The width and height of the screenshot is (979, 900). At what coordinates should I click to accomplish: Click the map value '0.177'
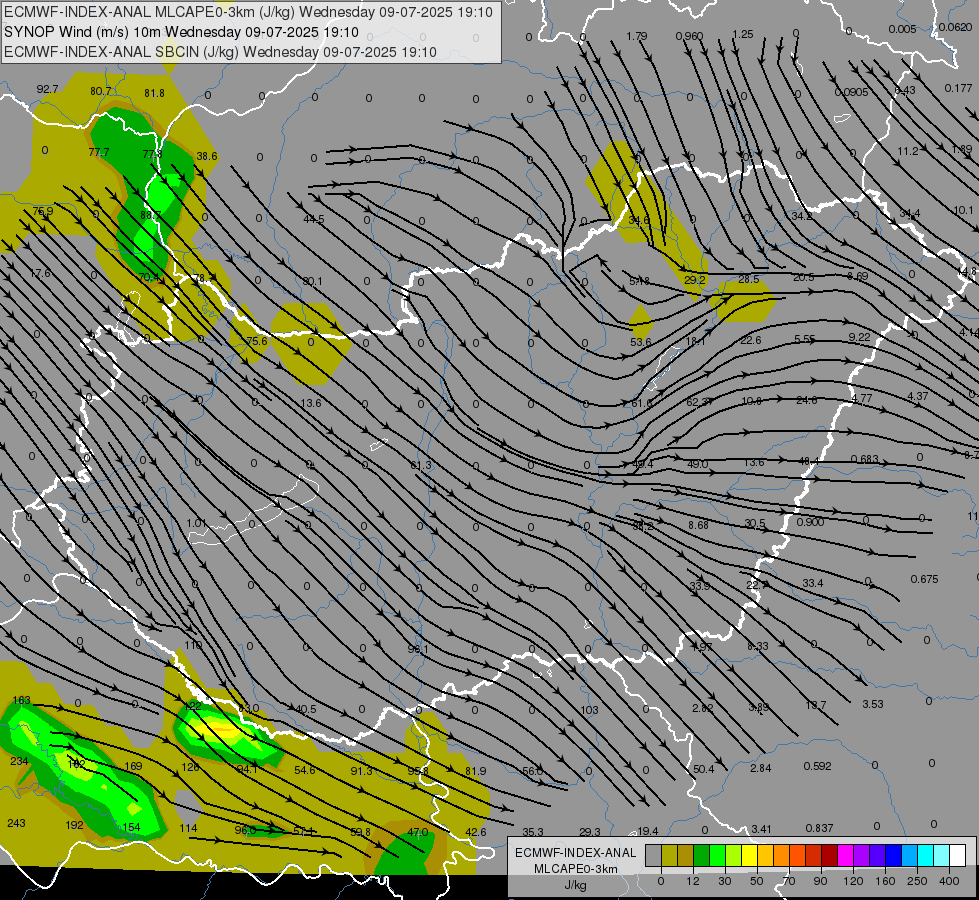pos(958,88)
